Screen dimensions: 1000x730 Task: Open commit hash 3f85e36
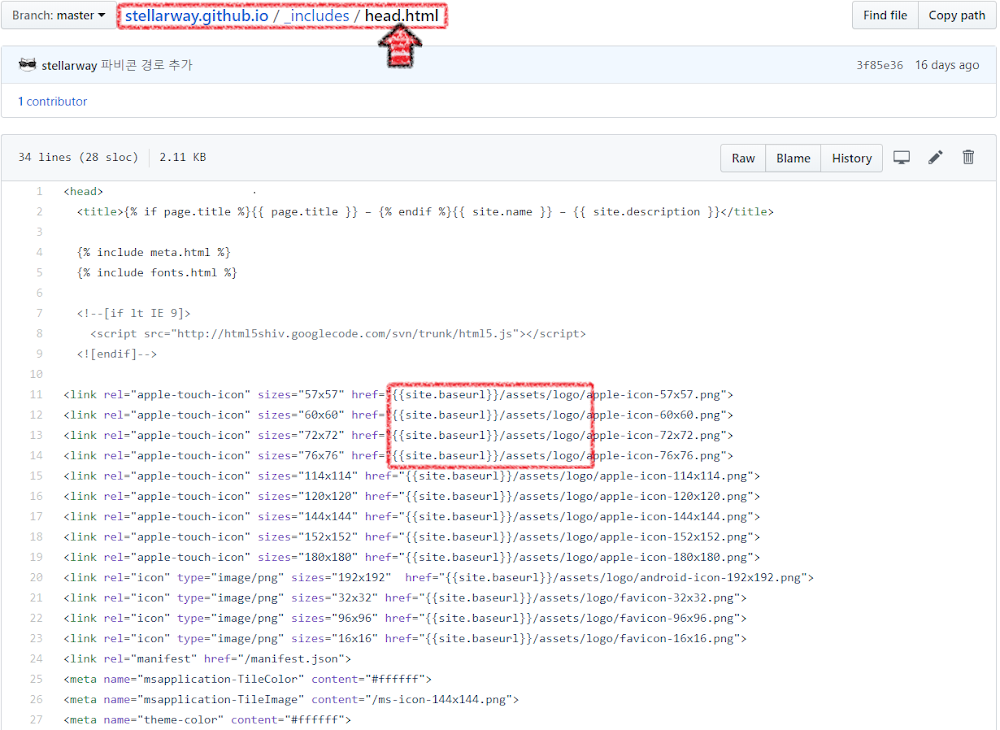(879, 65)
